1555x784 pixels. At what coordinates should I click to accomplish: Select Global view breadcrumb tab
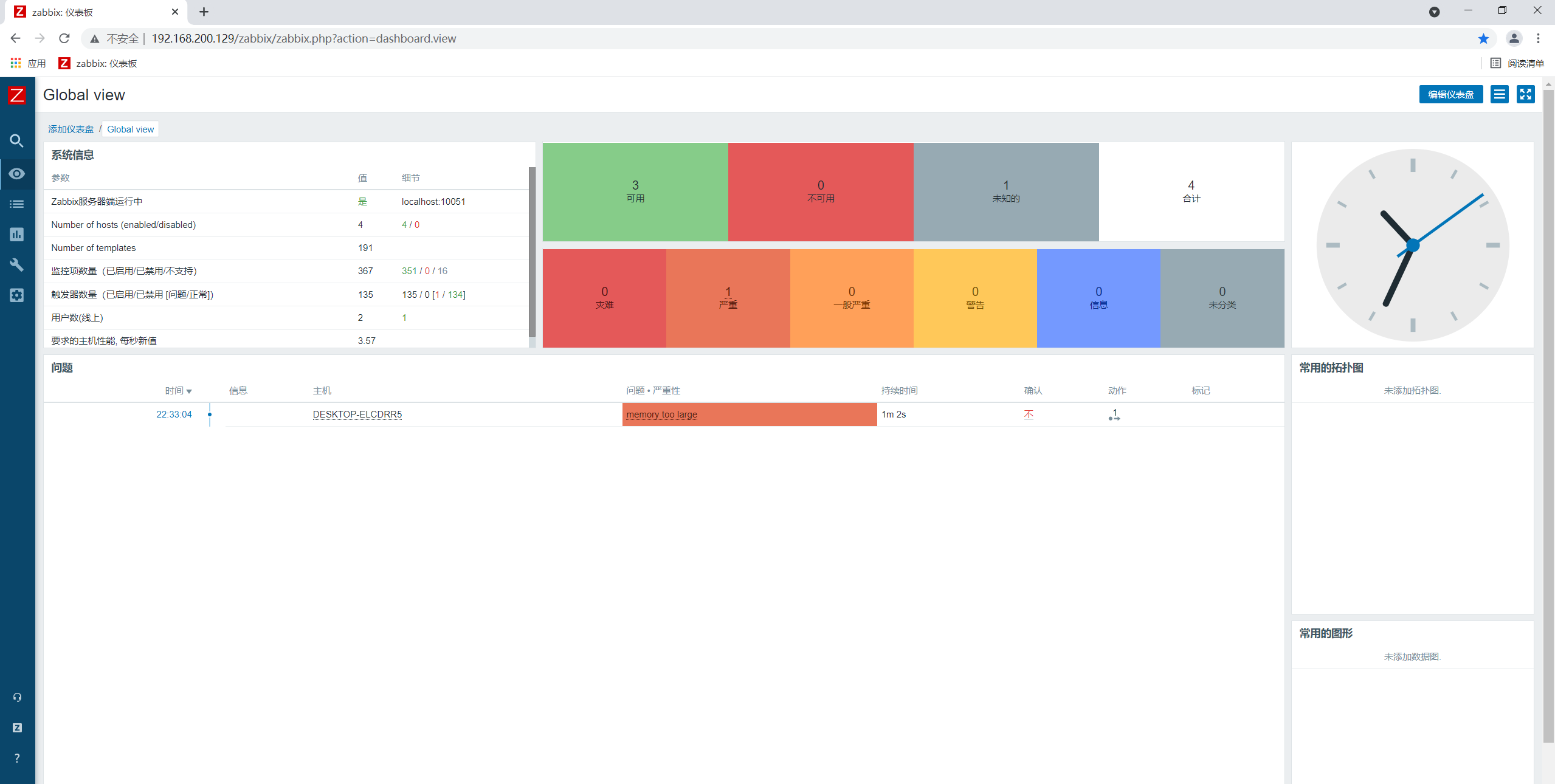click(x=130, y=129)
